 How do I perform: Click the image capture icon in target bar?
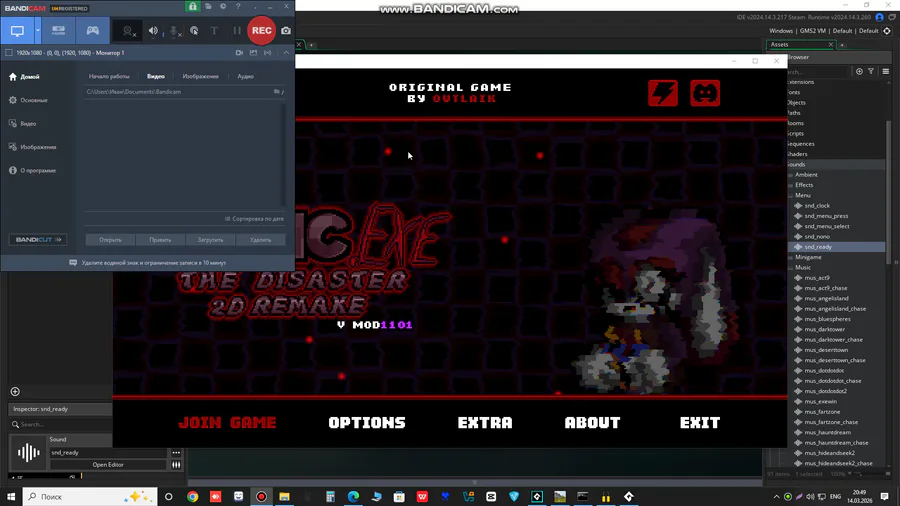[253, 53]
